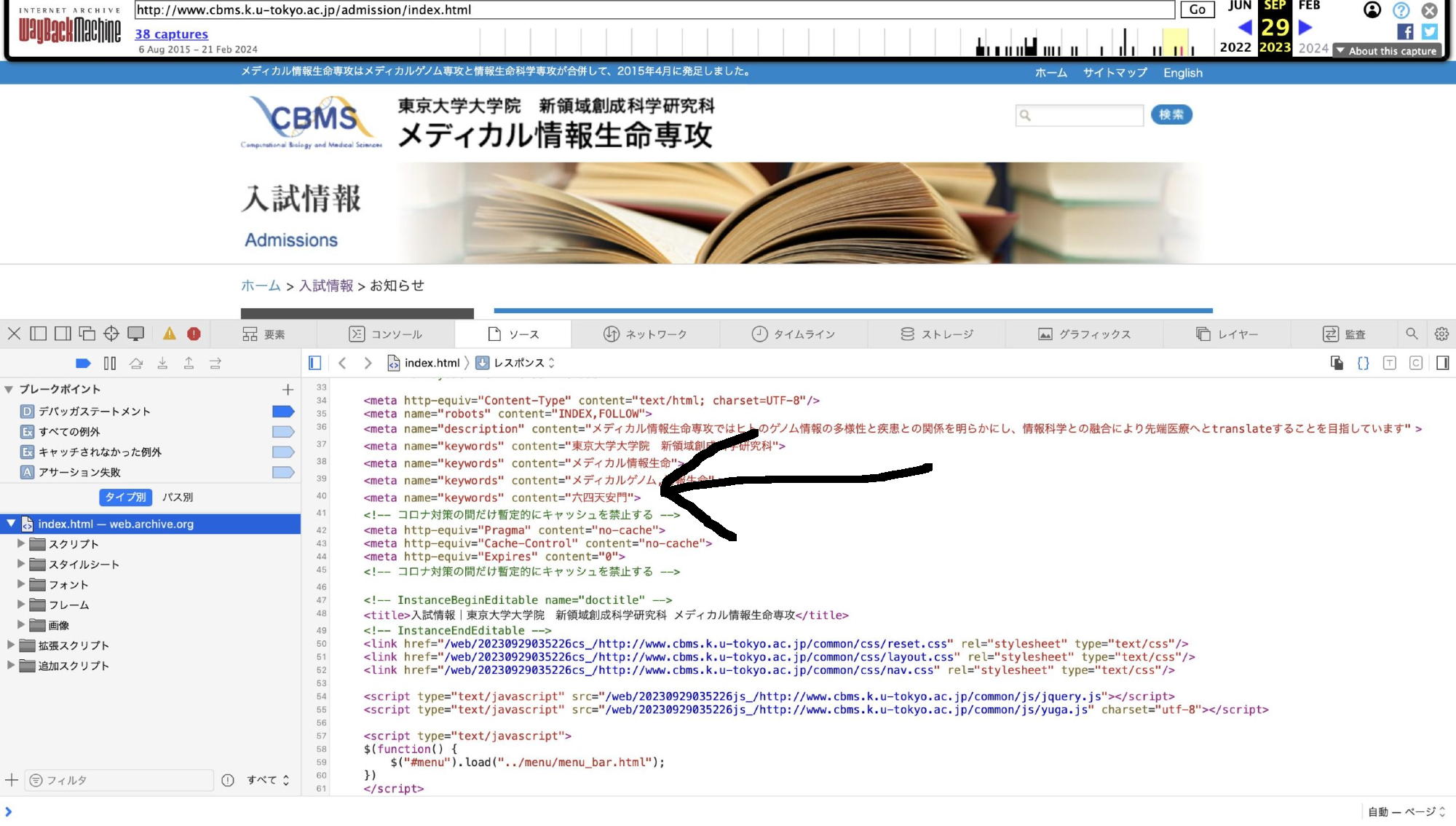
Task: Open the English site link
Action: click(x=1183, y=73)
